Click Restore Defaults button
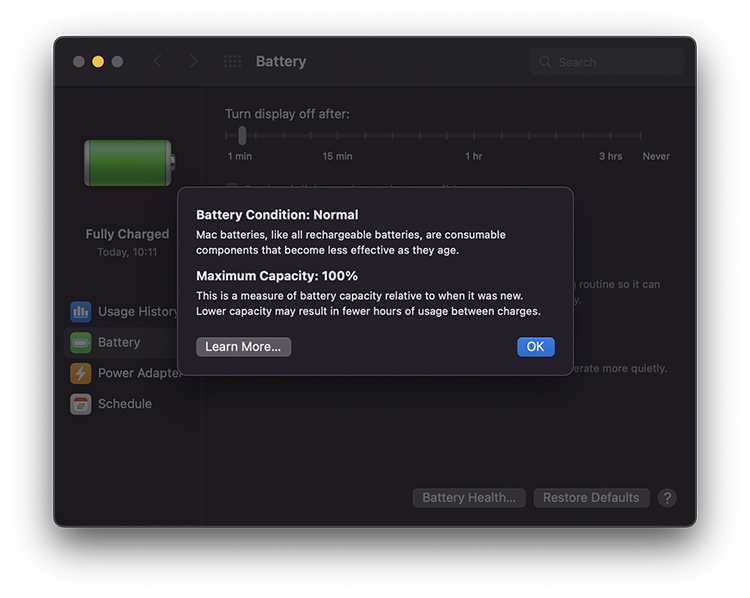The image size is (750, 598). 591,498
